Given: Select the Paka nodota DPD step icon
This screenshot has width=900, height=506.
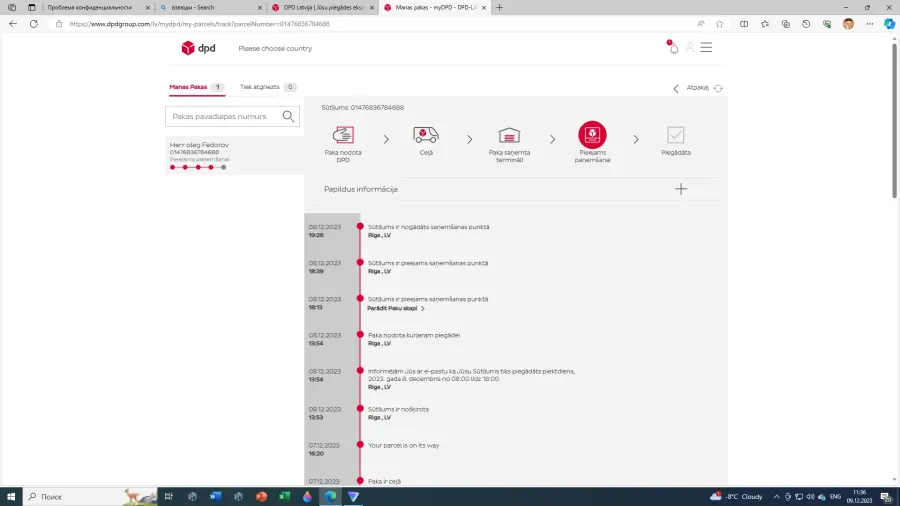Looking at the screenshot, I should (x=343, y=135).
